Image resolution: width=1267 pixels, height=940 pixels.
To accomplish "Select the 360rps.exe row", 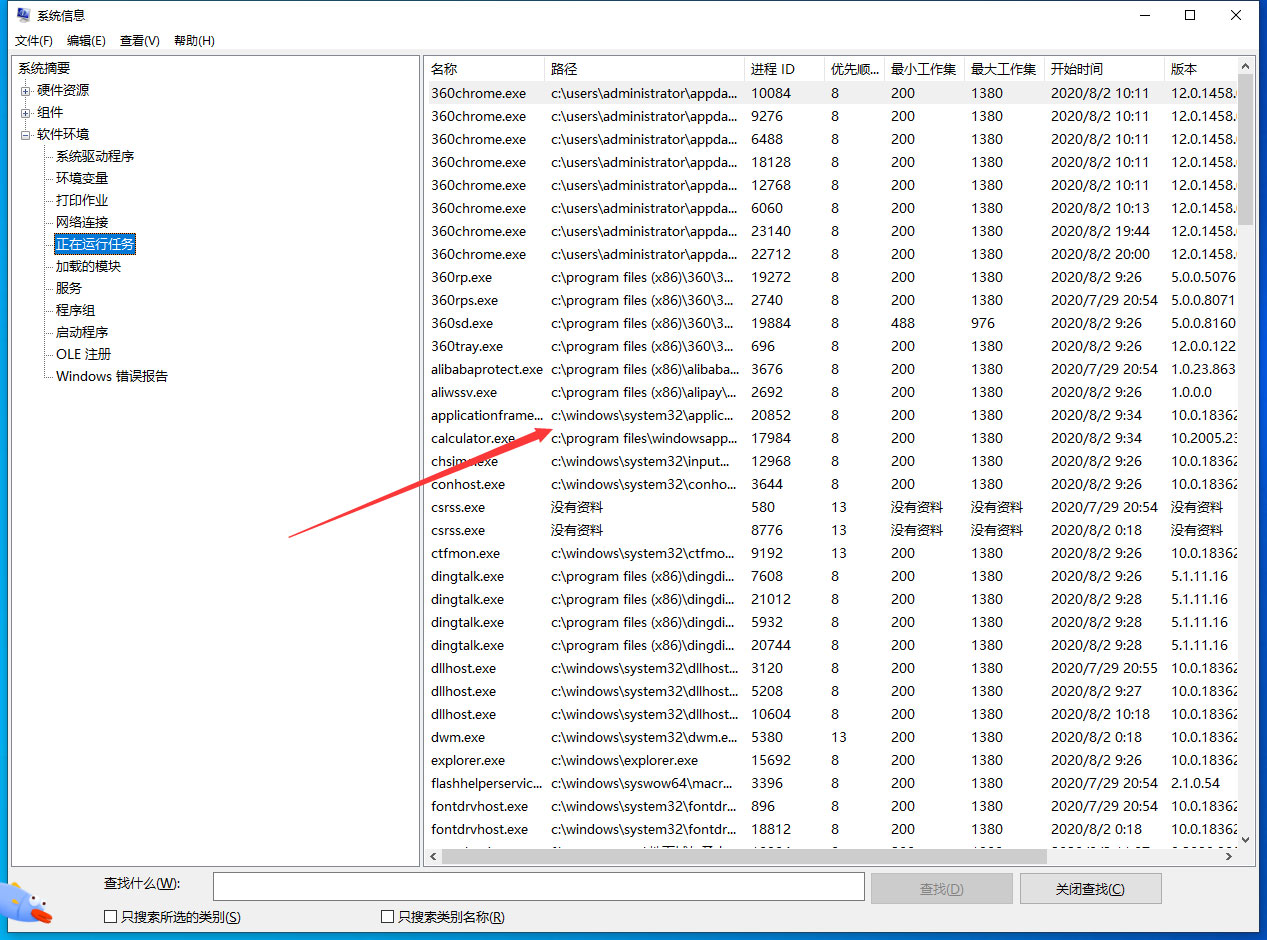I will 831,300.
